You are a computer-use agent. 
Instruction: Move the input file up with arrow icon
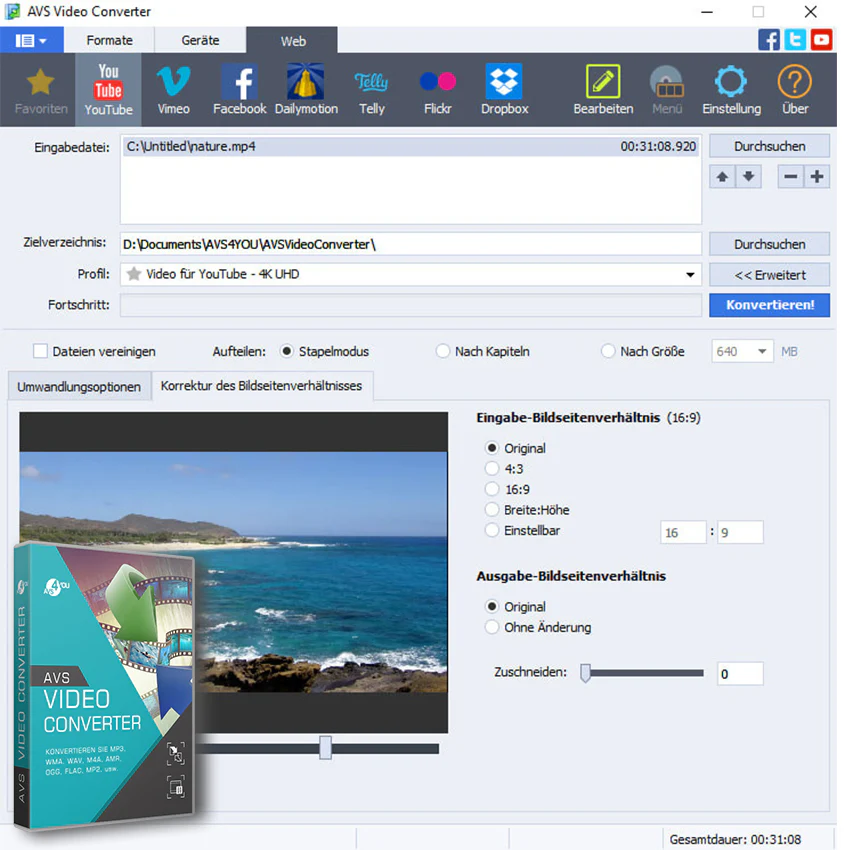pyautogui.click(x=722, y=177)
